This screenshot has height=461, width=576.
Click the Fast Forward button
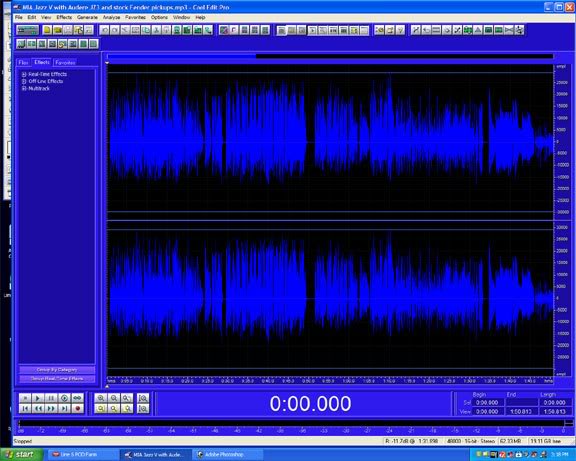click(51, 408)
